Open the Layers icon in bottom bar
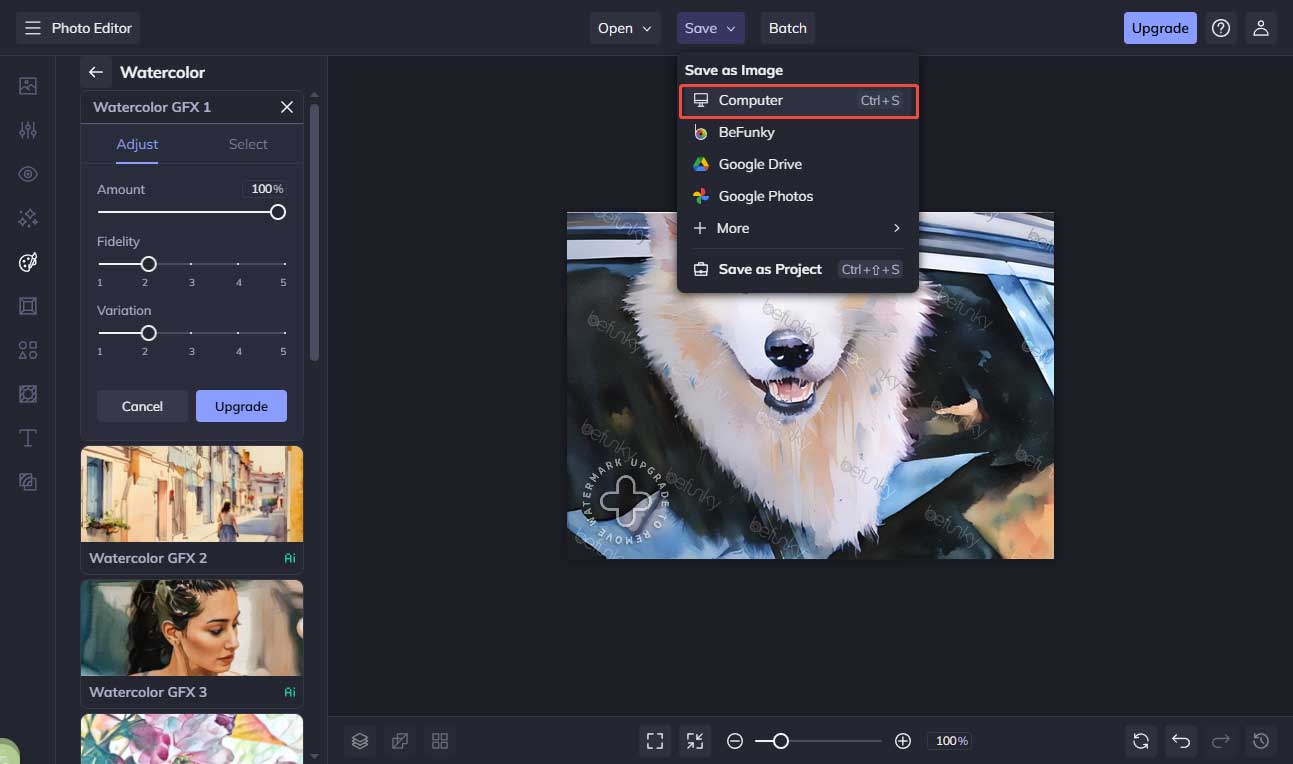Viewport: 1293px width, 764px height. pos(360,741)
